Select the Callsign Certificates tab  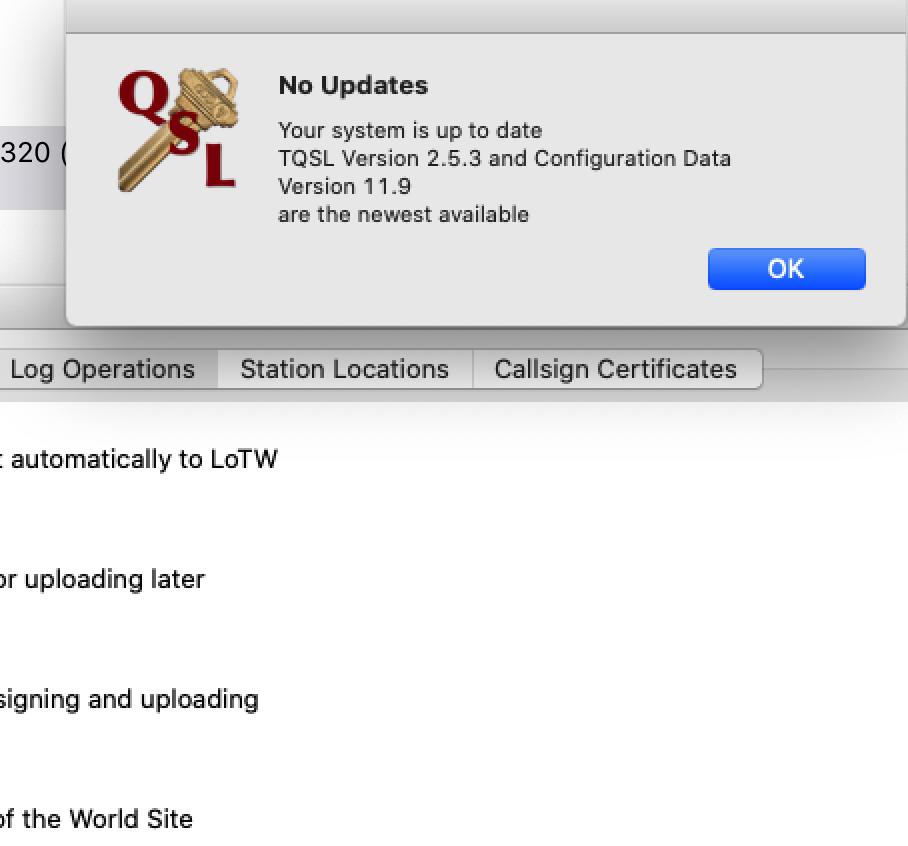point(617,369)
